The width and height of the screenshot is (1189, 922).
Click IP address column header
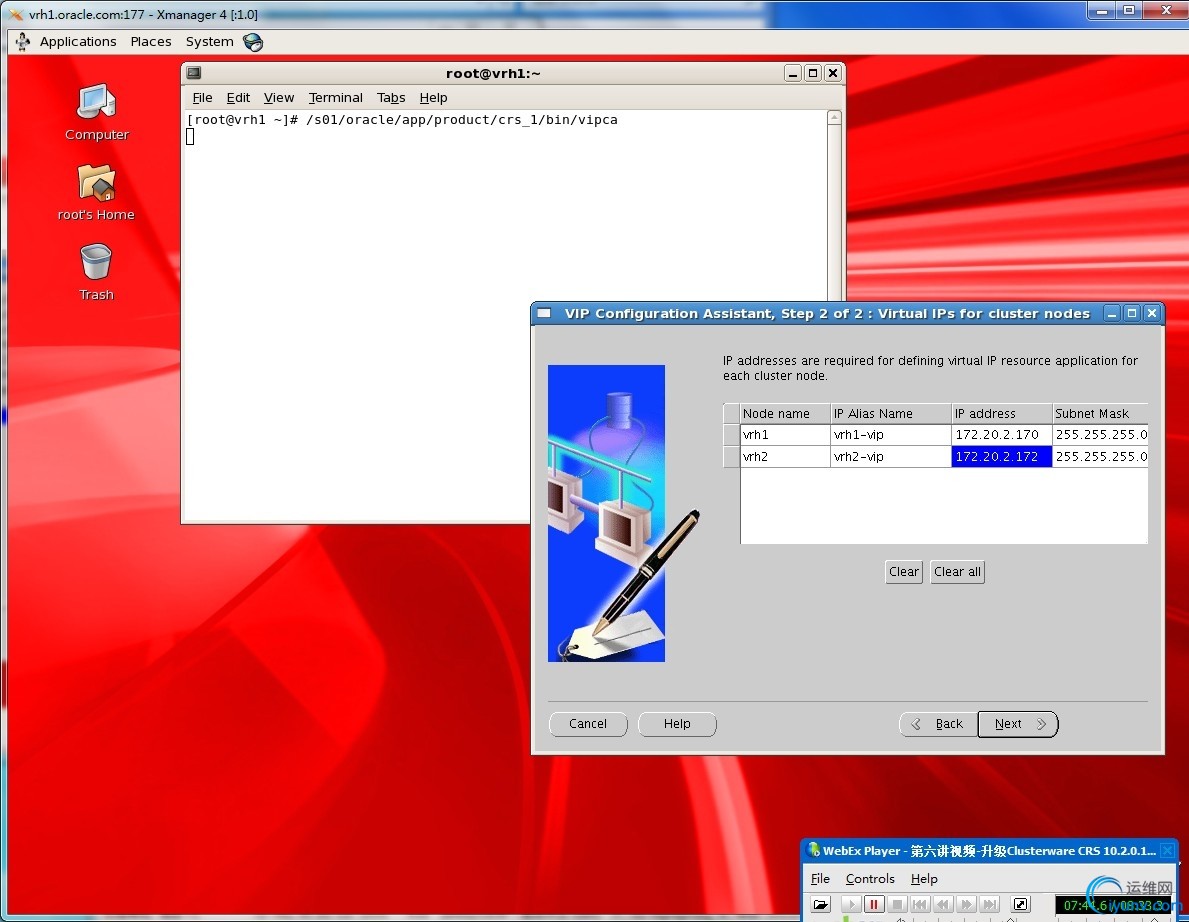pyautogui.click(x=1002, y=413)
